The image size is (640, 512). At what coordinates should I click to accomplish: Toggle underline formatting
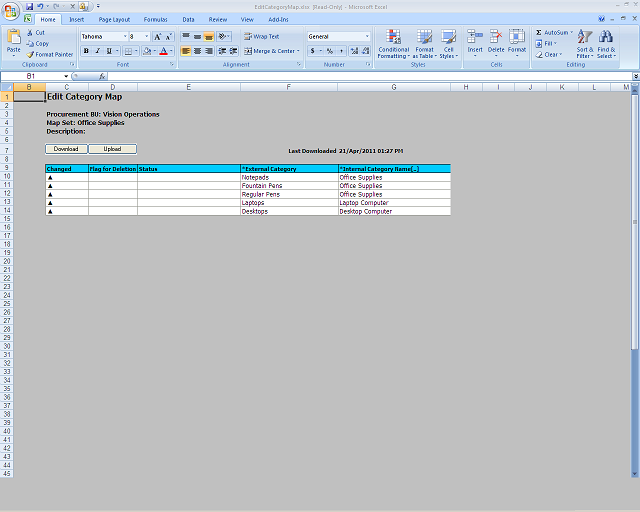click(x=109, y=51)
